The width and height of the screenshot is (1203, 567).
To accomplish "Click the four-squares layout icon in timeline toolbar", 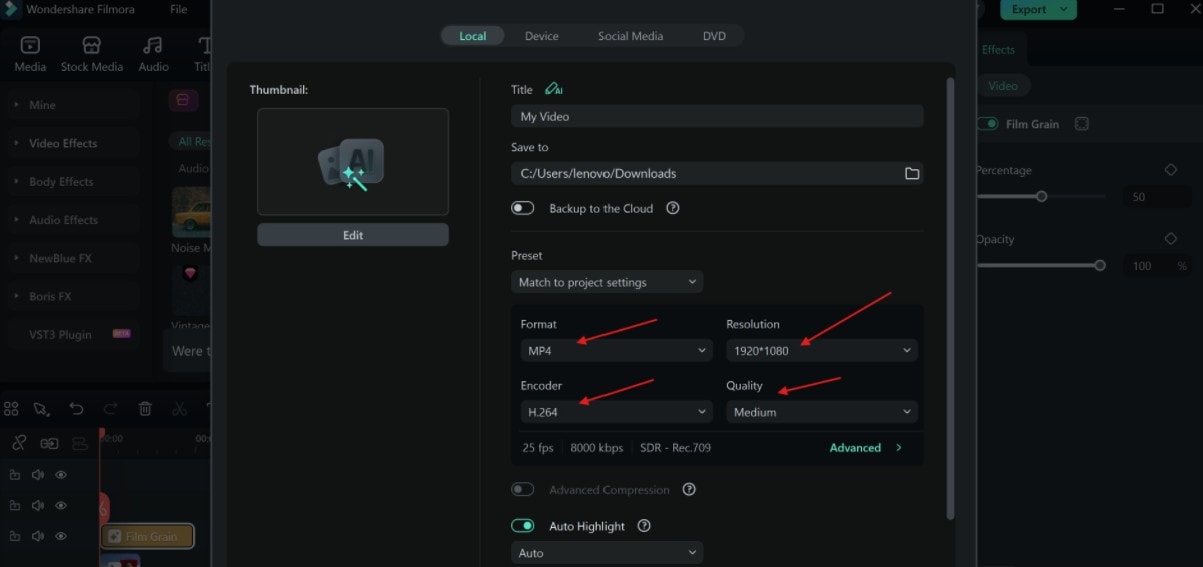I will coord(11,409).
